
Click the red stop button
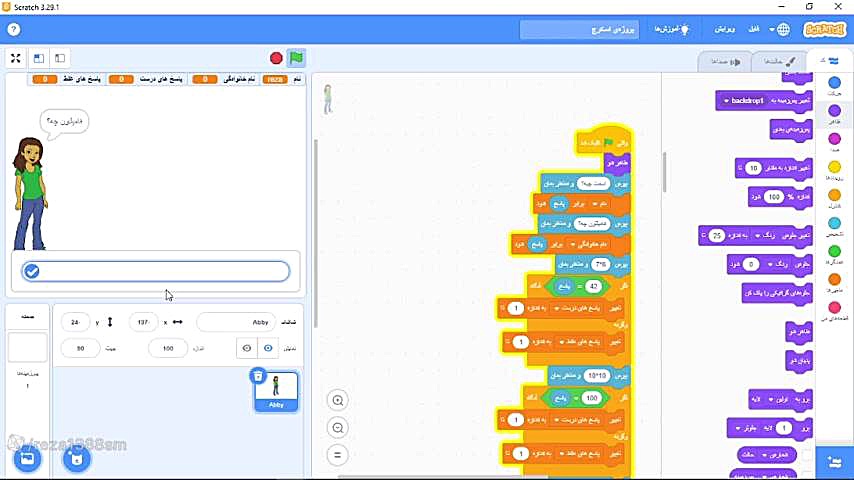pyautogui.click(x=276, y=58)
